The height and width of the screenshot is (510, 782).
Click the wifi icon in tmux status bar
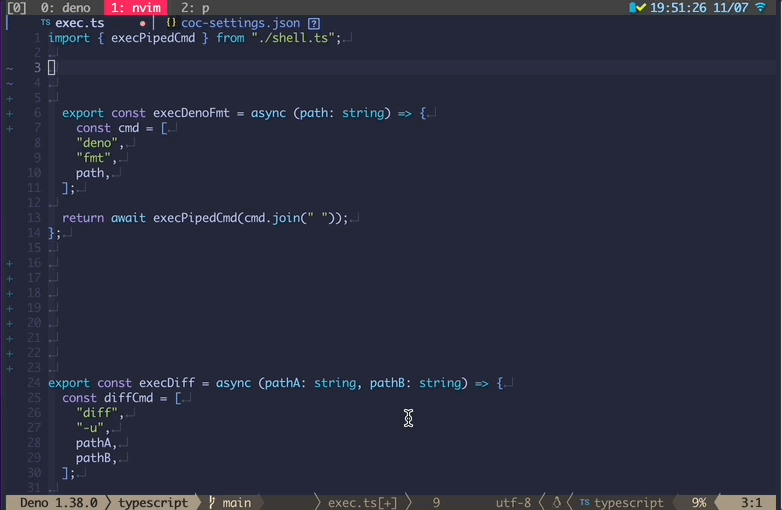760,7
